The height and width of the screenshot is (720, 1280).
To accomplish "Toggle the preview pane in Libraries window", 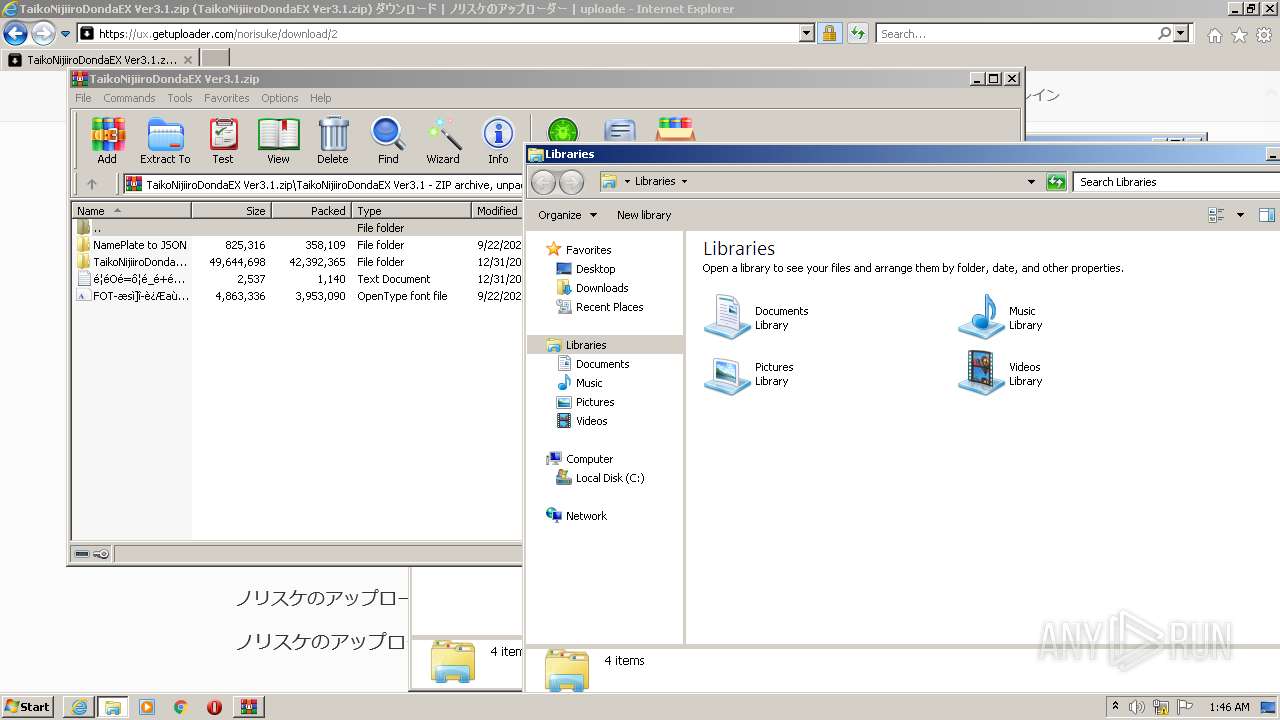I will tap(1267, 215).
